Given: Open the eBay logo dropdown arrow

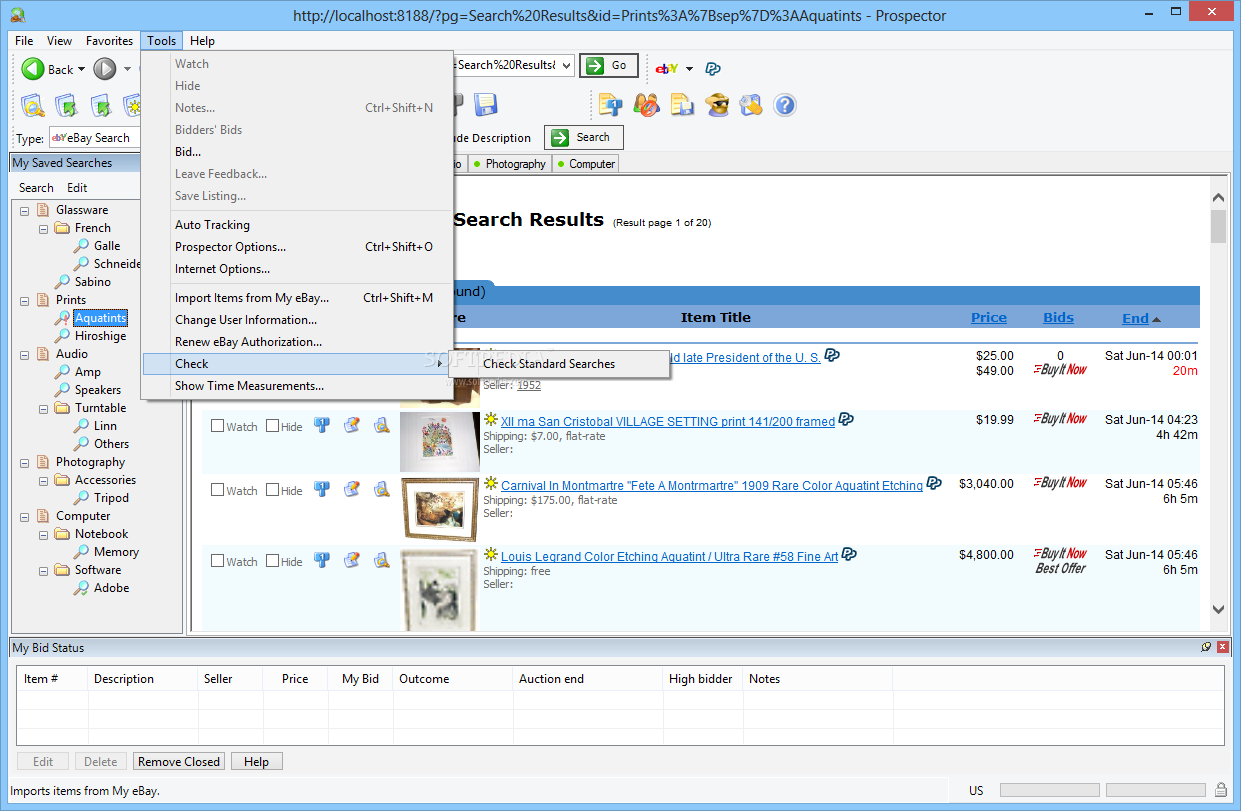Looking at the screenshot, I should [689, 69].
